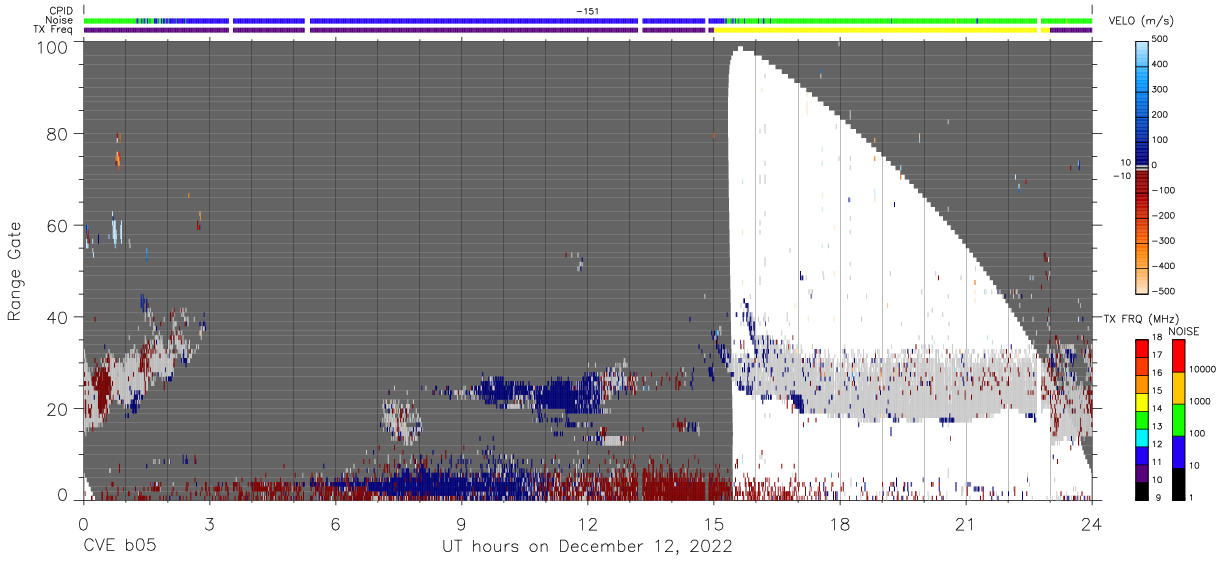The height and width of the screenshot is (567, 1228).
Task: Pick the green 100–1000 NOISE legend swatch
Action: click(x=1178, y=419)
